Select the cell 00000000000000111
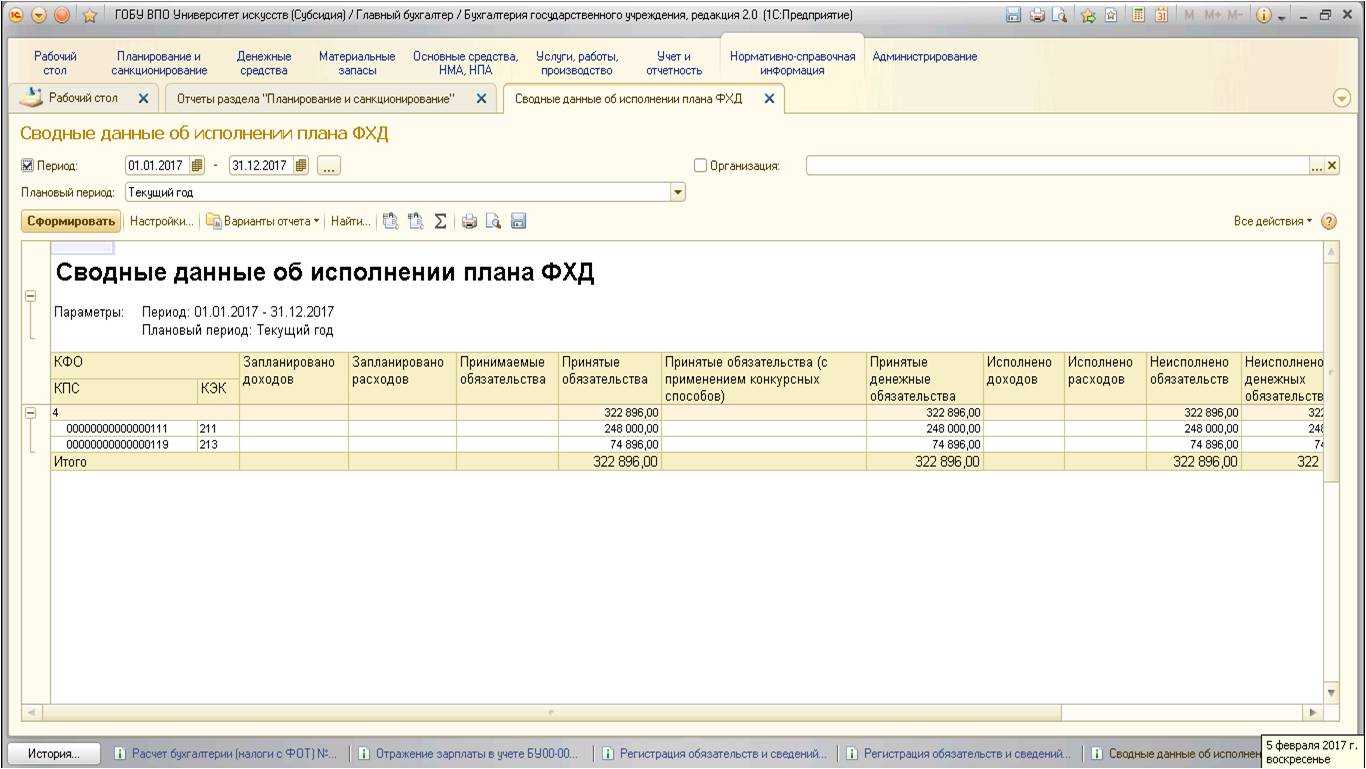The image size is (1366, 769). click(124, 428)
